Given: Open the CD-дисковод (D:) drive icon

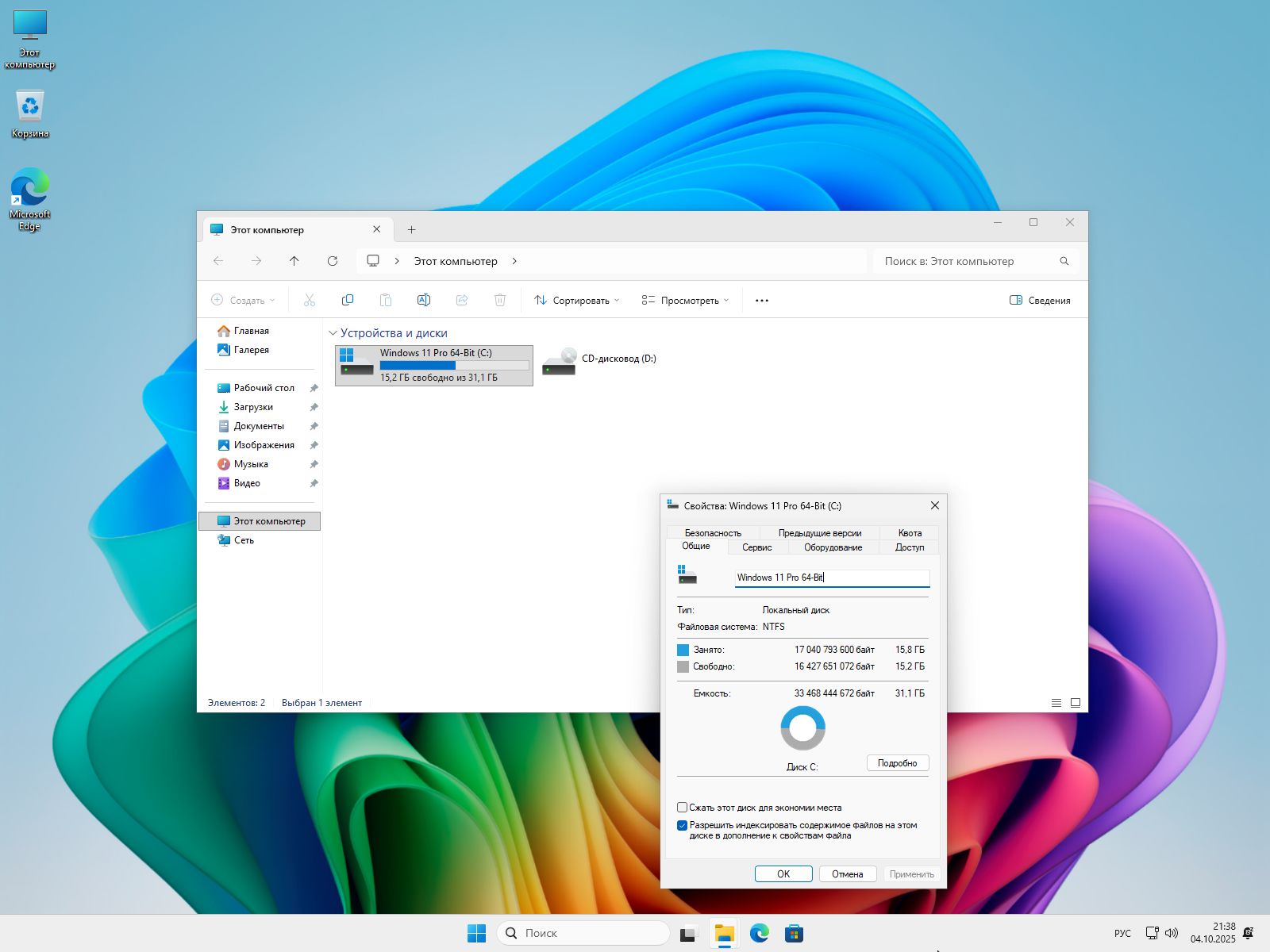Looking at the screenshot, I should point(559,362).
